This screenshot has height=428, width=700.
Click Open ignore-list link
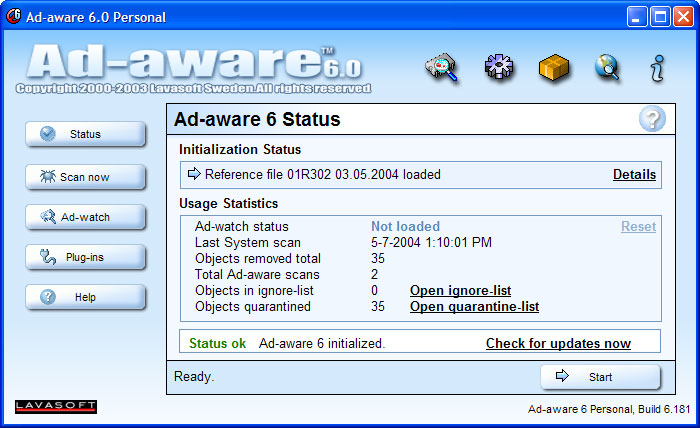click(x=460, y=291)
